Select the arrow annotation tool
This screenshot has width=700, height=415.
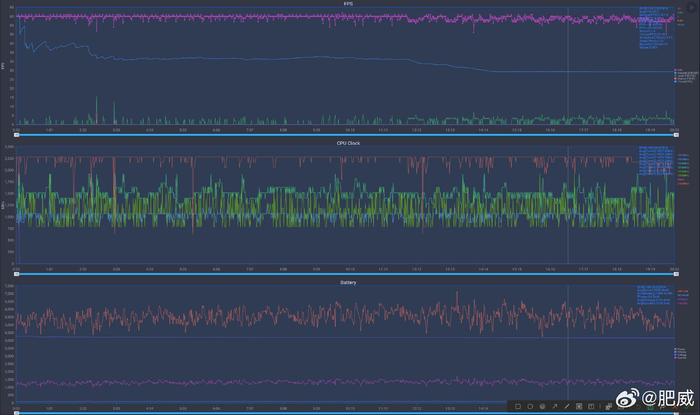tap(555, 407)
